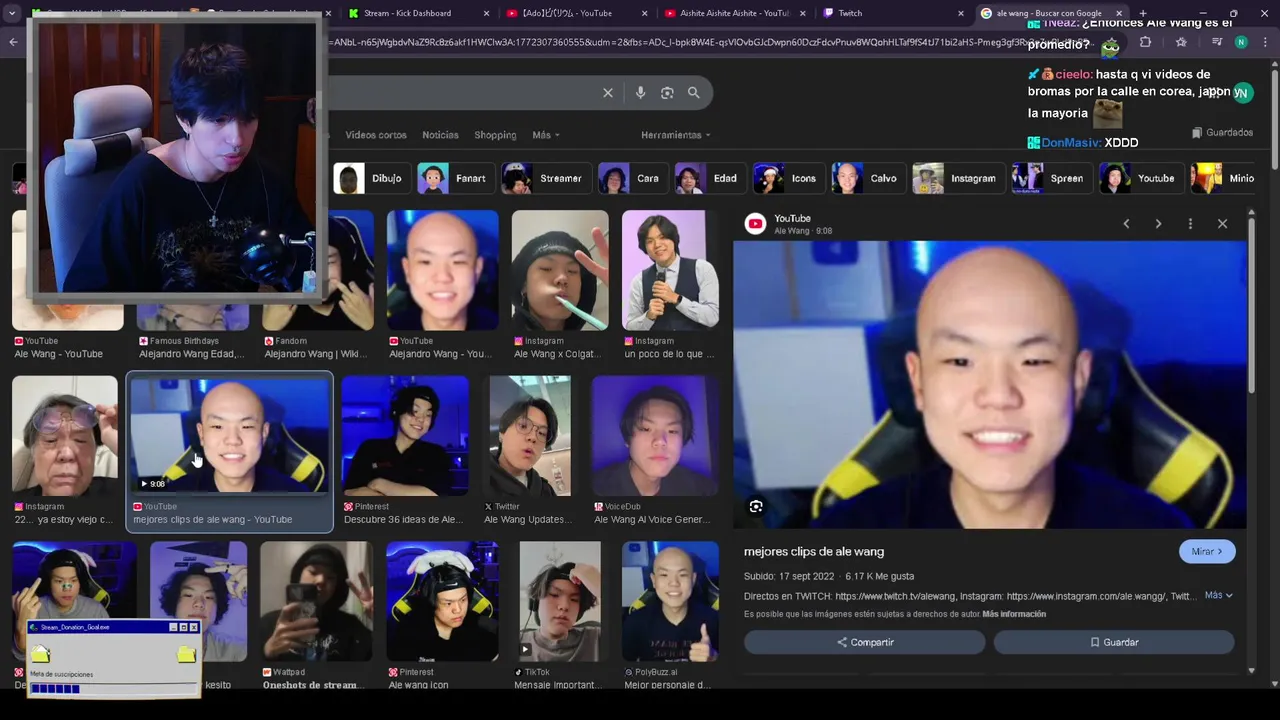1280x720 pixels.
Task: Open the Videos cortos search filter
Action: click(376, 135)
